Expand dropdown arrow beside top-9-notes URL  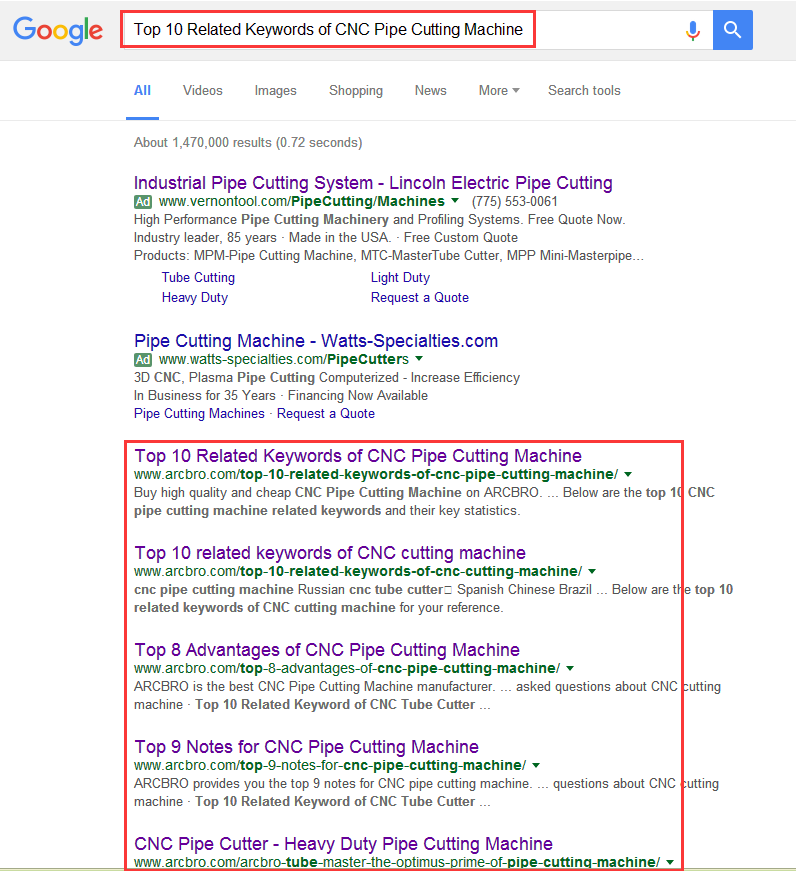(536, 766)
